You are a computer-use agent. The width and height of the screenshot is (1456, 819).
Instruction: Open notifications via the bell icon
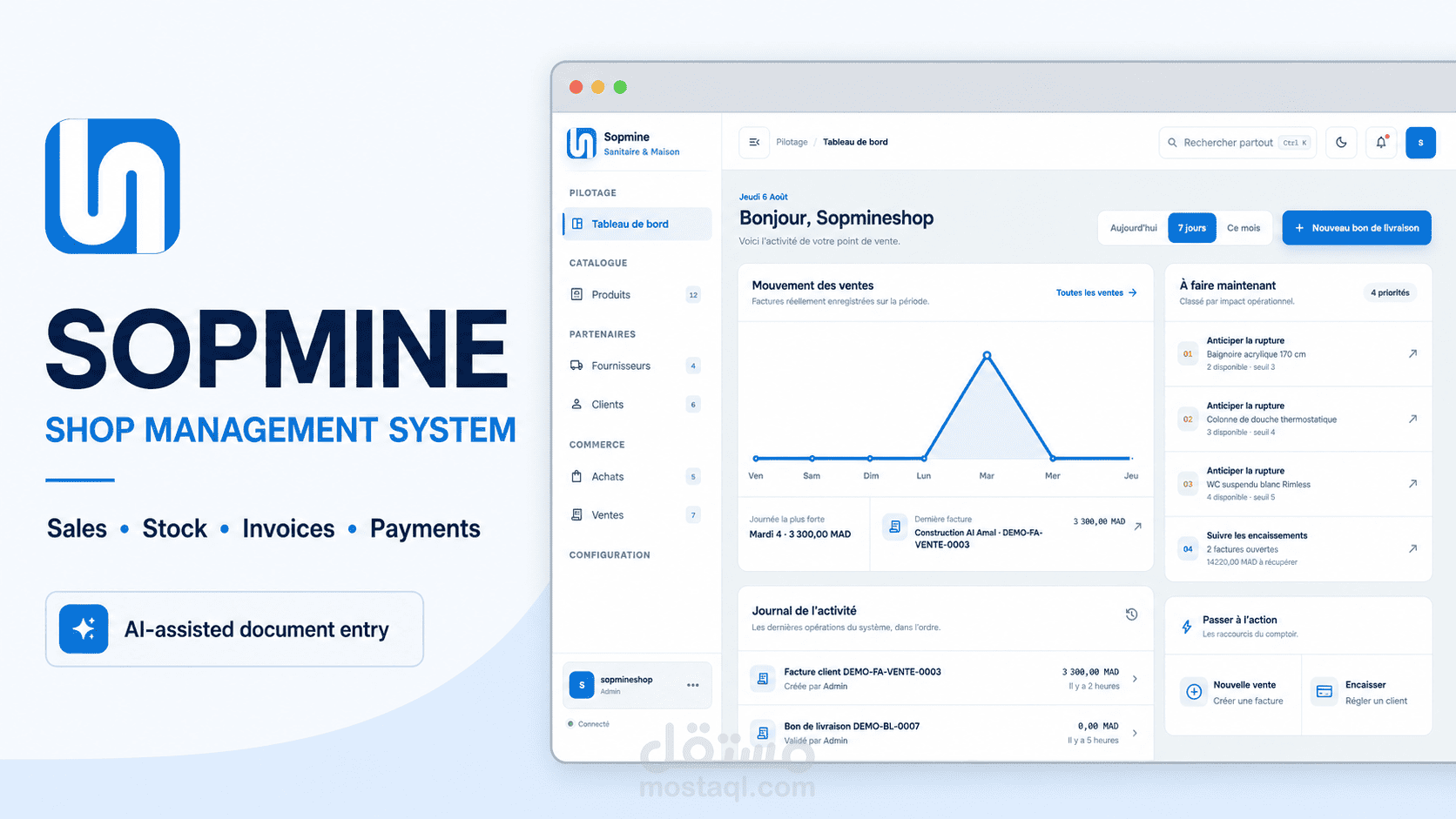1381,143
